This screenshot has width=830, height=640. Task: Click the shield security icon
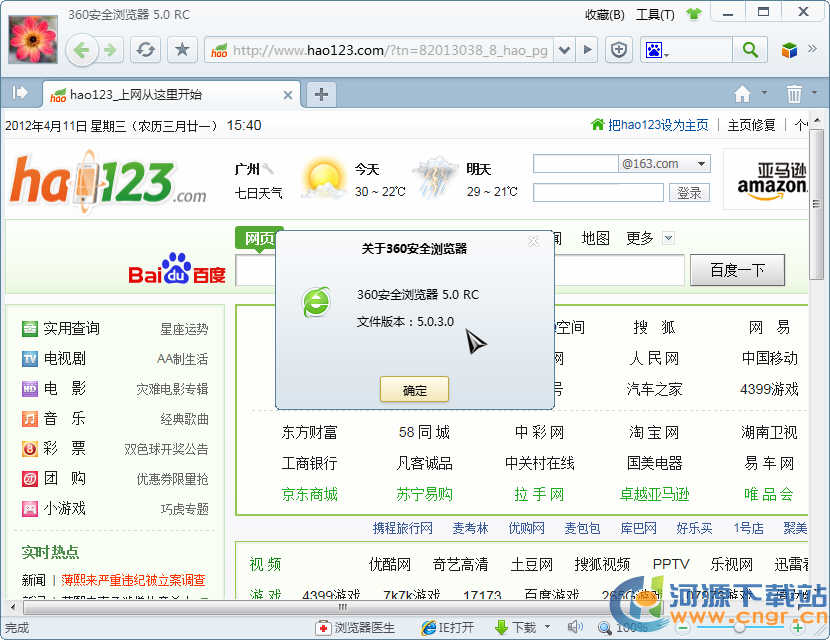[620, 50]
